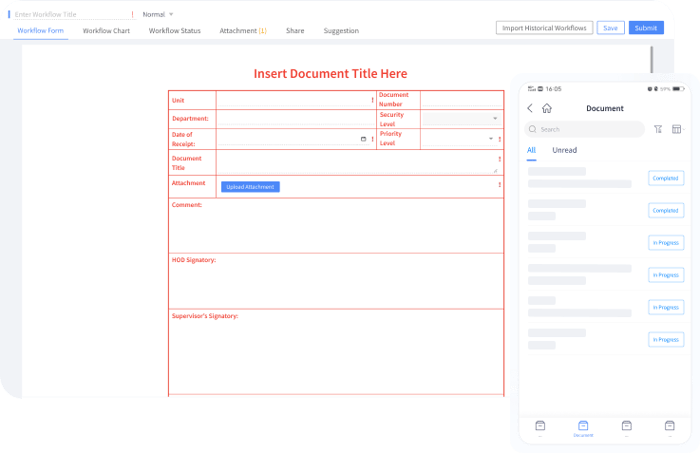Tap the home icon in mobile header

pos(547,108)
